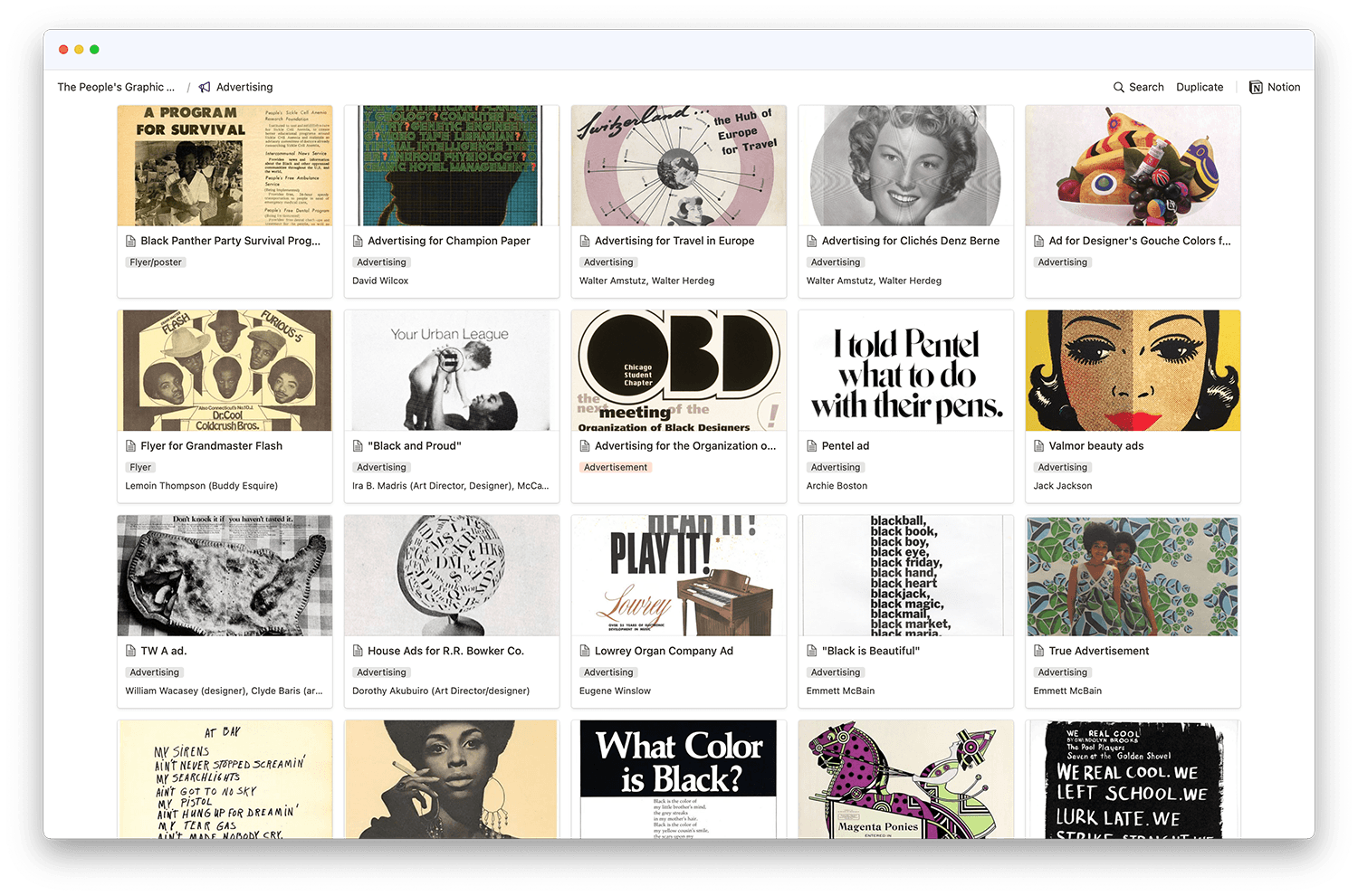Click page icon next to Pentel ad
The image size is (1358, 896).
pyautogui.click(x=812, y=445)
